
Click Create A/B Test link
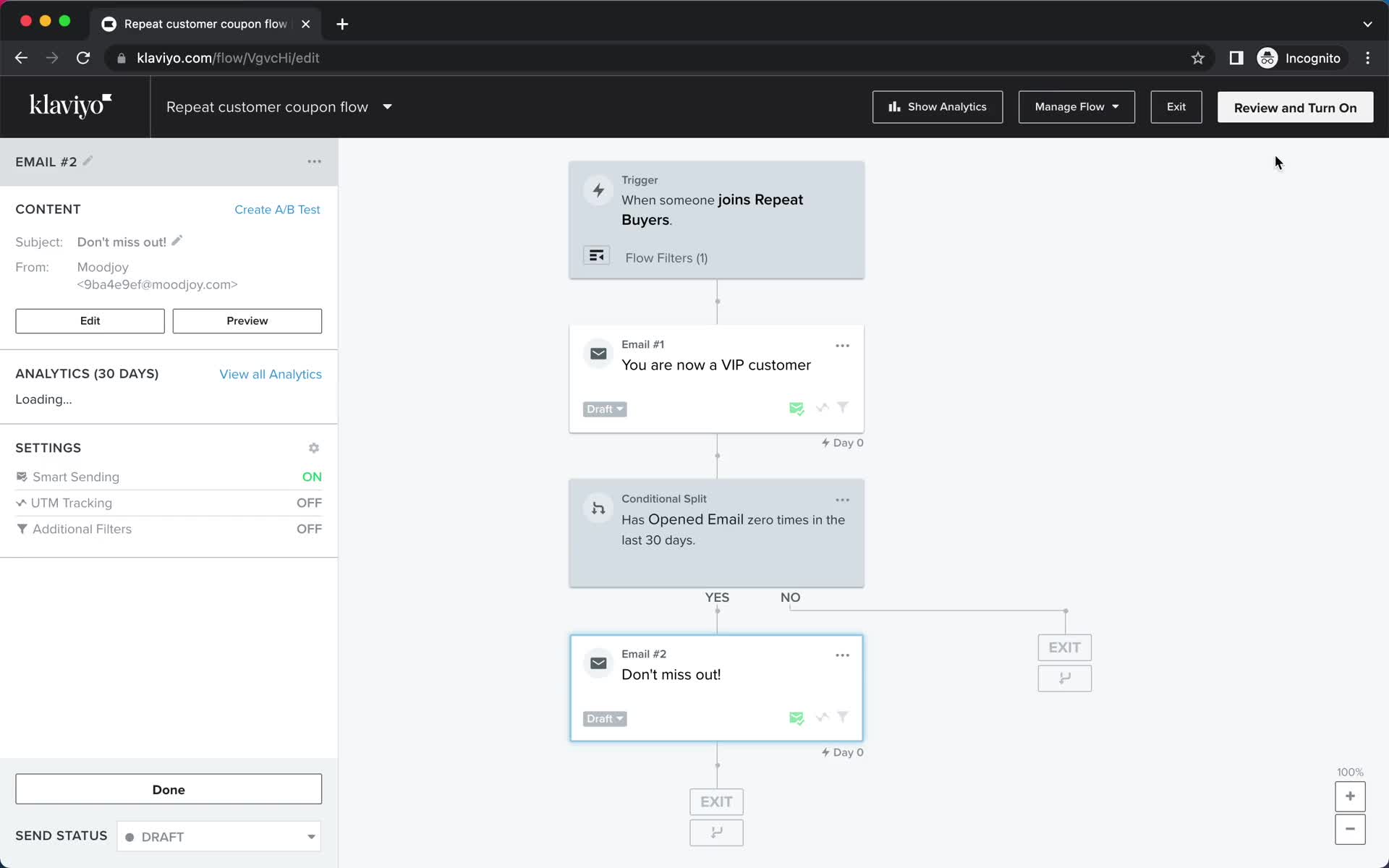tap(277, 210)
